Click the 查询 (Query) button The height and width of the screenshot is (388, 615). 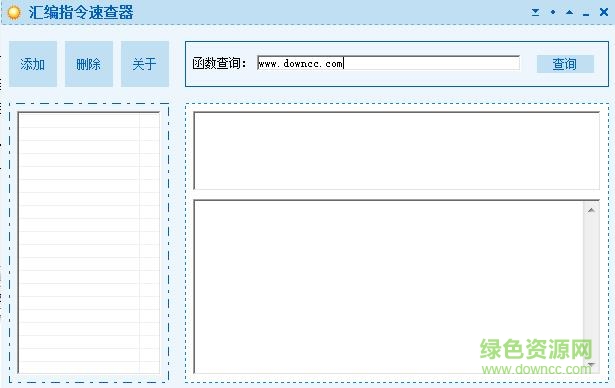pos(565,64)
